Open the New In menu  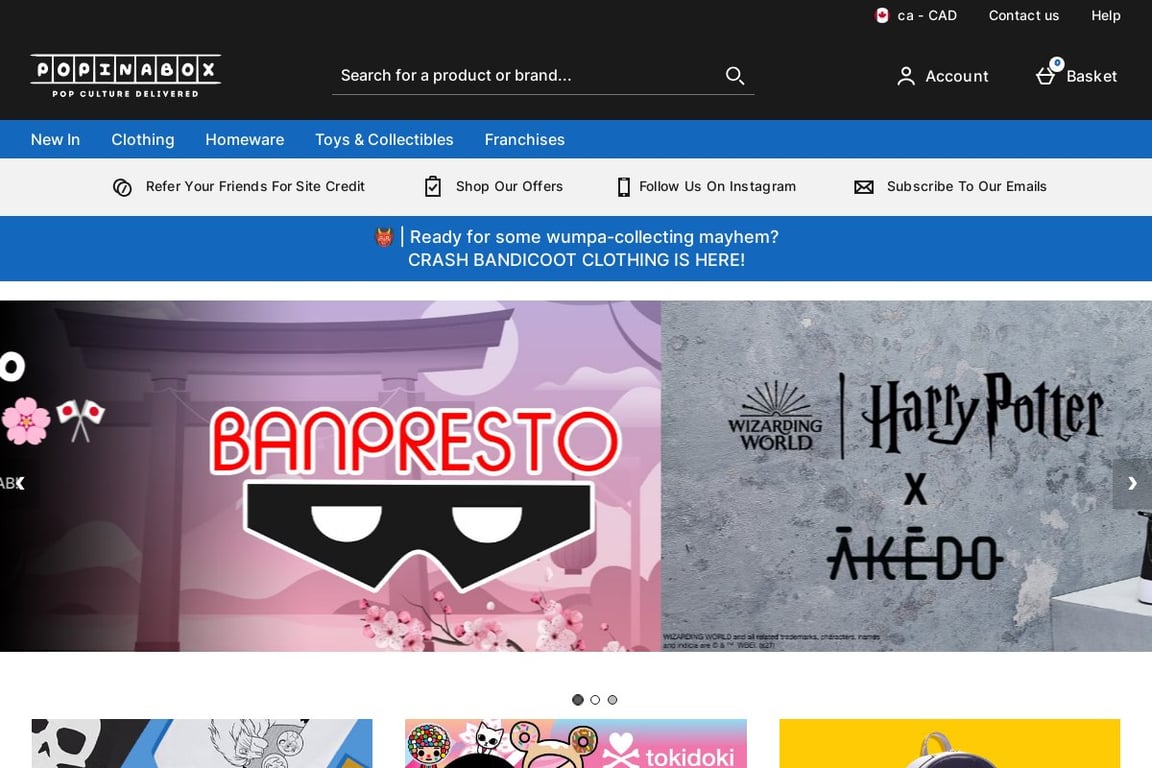[x=55, y=140]
